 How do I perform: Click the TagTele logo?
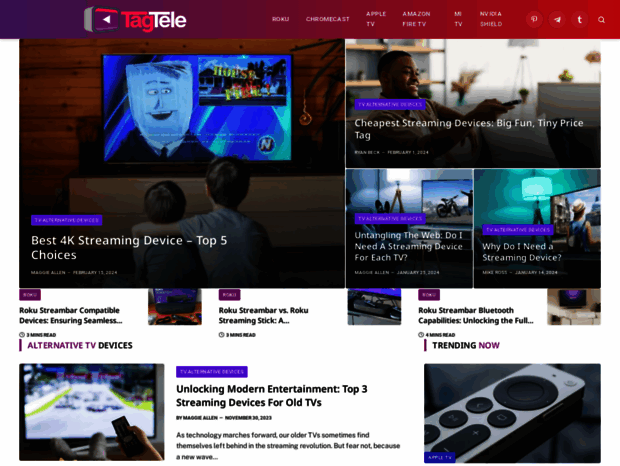pyautogui.click(x=135, y=19)
